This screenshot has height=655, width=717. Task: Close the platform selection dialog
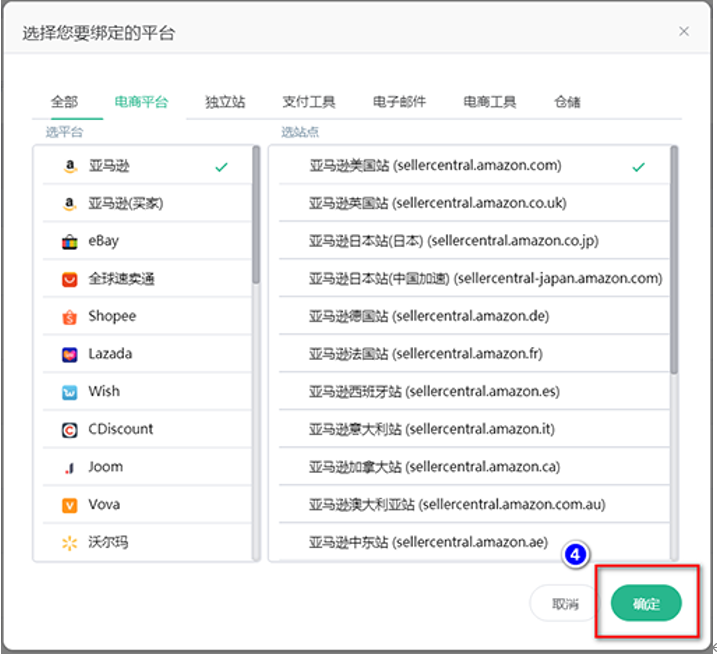[684, 32]
